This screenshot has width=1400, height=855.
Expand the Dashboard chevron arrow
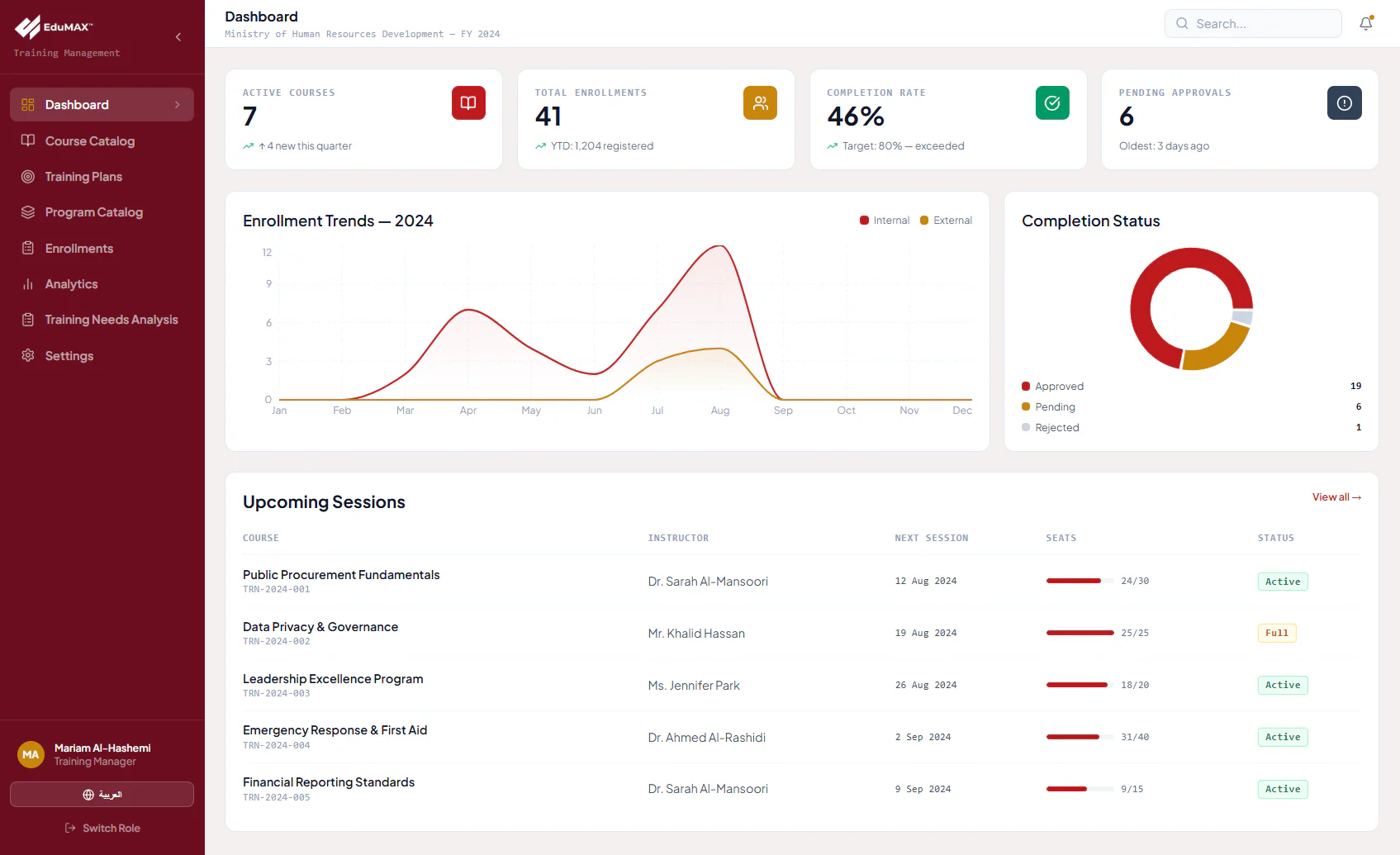click(x=177, y=105)
